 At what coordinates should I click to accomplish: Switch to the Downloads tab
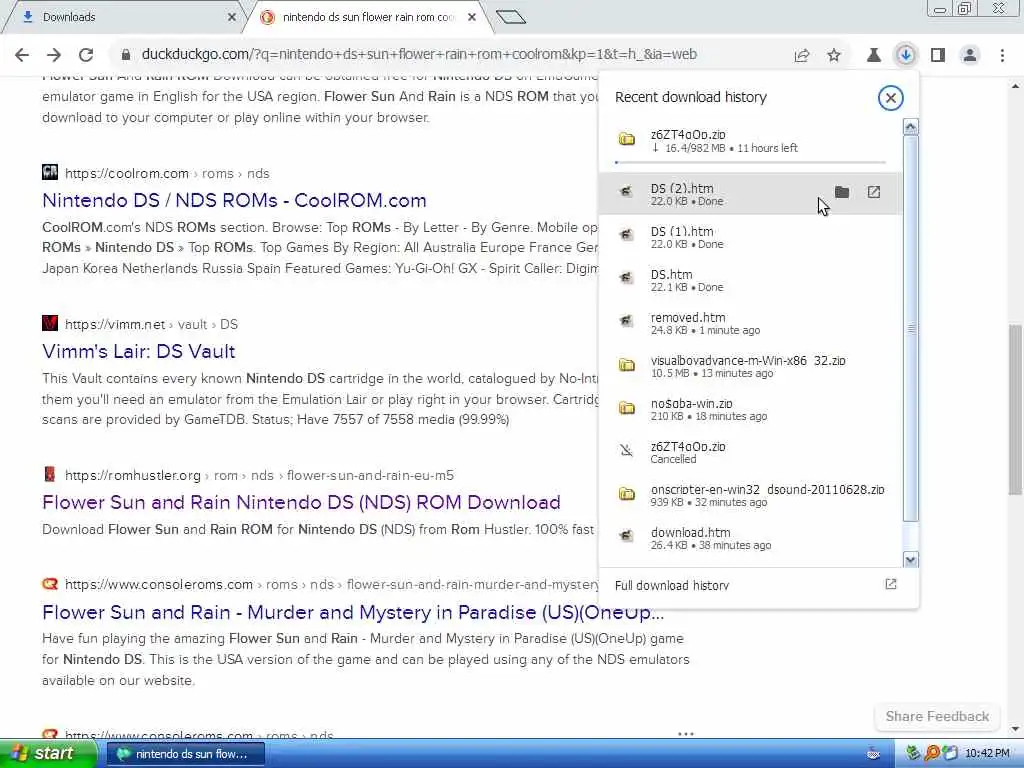pyautogui.click(x=124, y=17)
